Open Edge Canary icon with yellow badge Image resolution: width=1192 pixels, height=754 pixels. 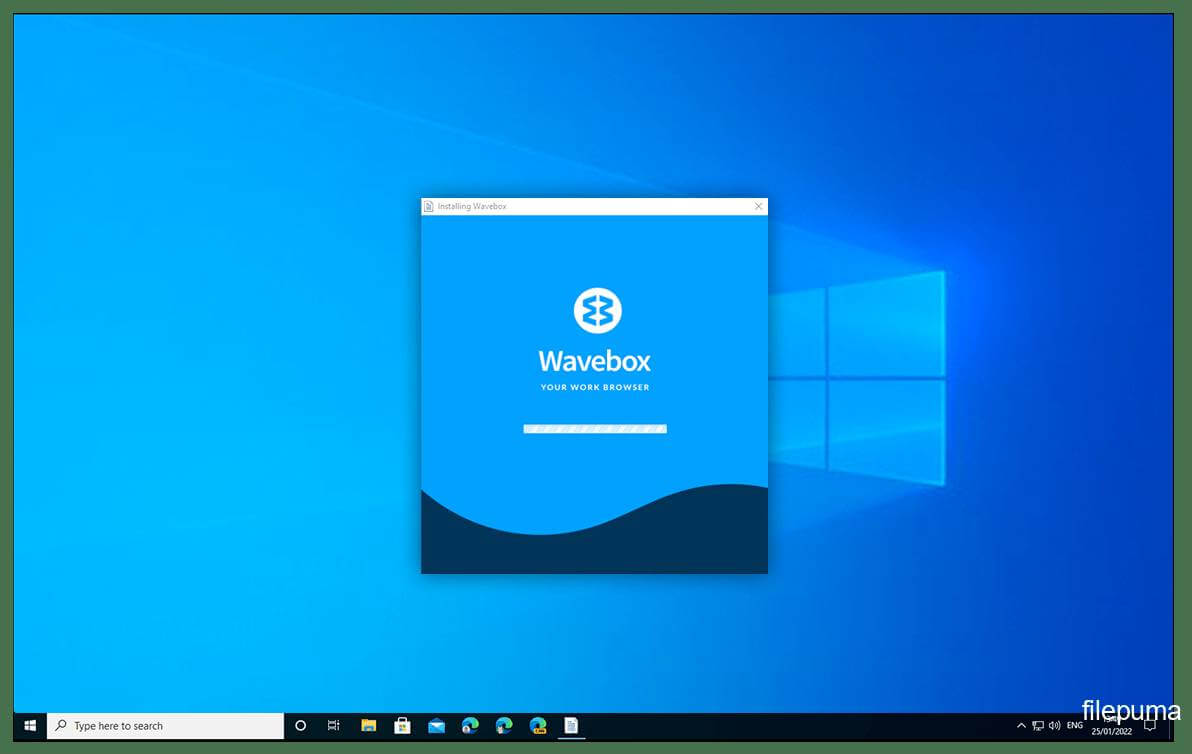[538, 726]
